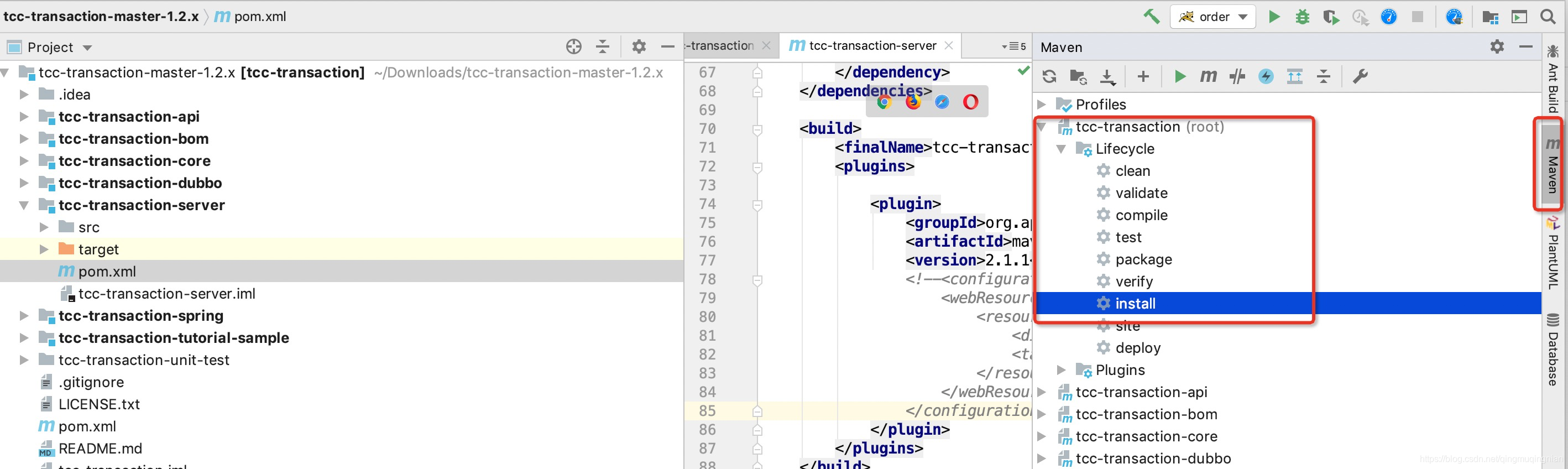The height and width of the screenshot is (469, 1568).
Task: Select the 'install' lifecycle goal
Action: (1135, 303)
